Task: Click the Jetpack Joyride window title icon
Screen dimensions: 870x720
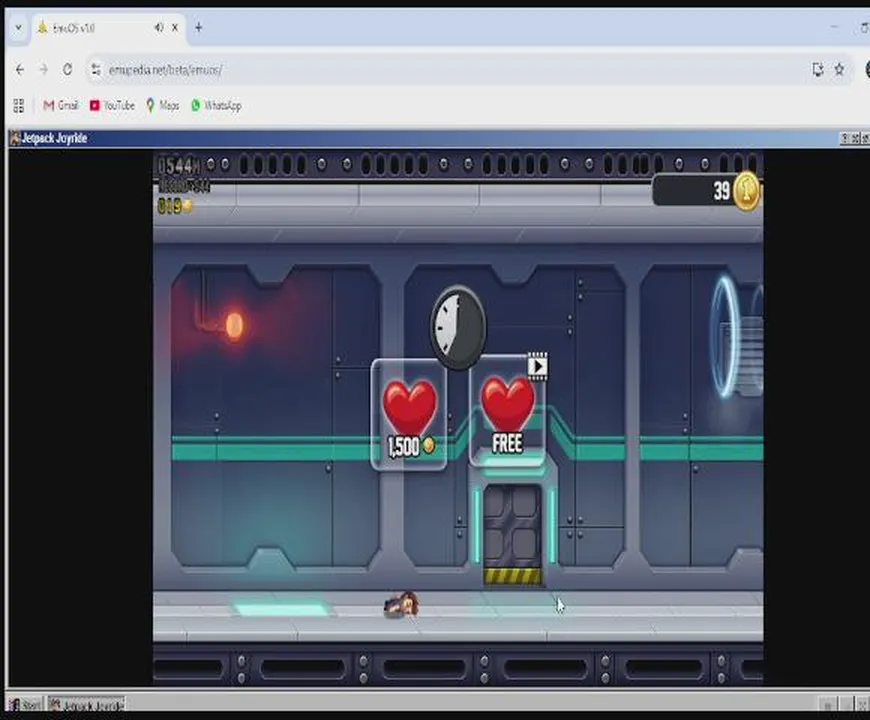Action: pyautogui.click(x=15, y=138)
